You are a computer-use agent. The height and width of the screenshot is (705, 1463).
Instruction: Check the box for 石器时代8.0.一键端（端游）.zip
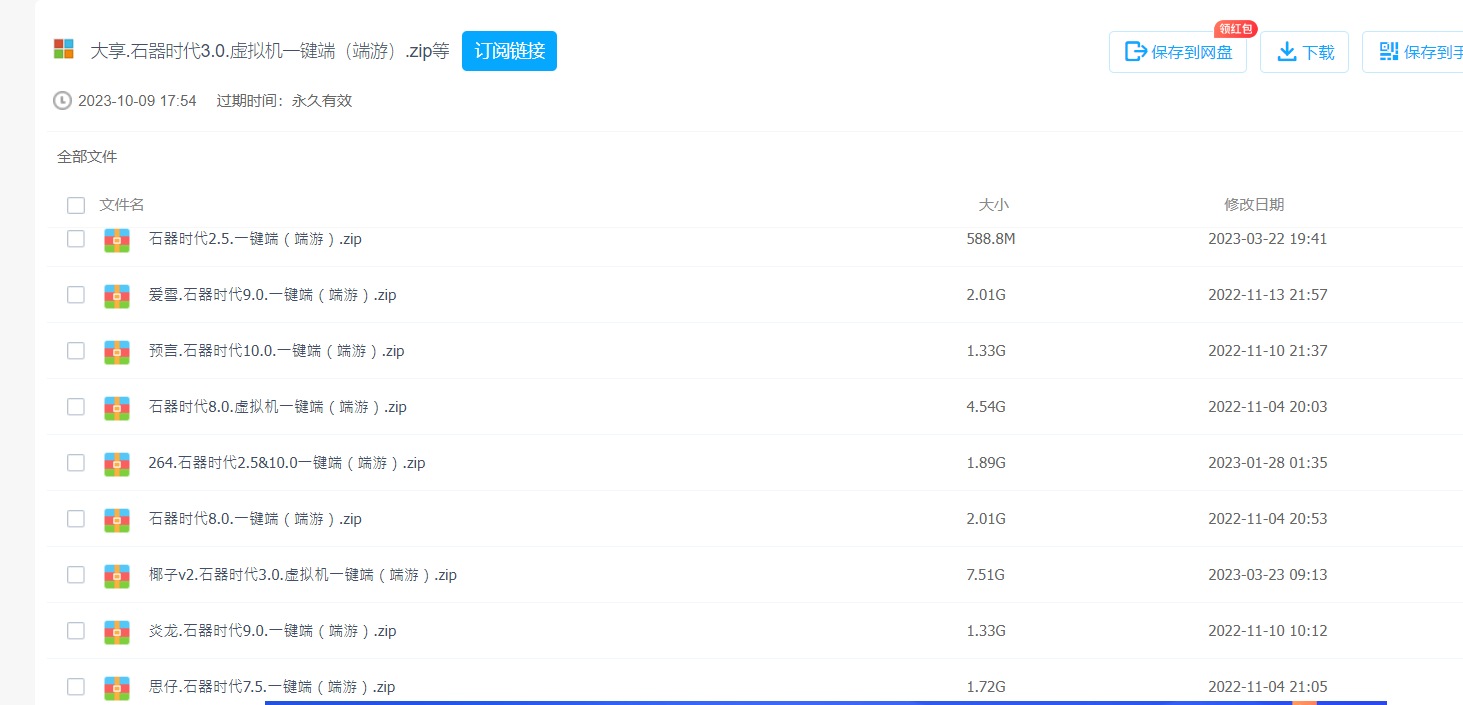(x=76, y=519)
